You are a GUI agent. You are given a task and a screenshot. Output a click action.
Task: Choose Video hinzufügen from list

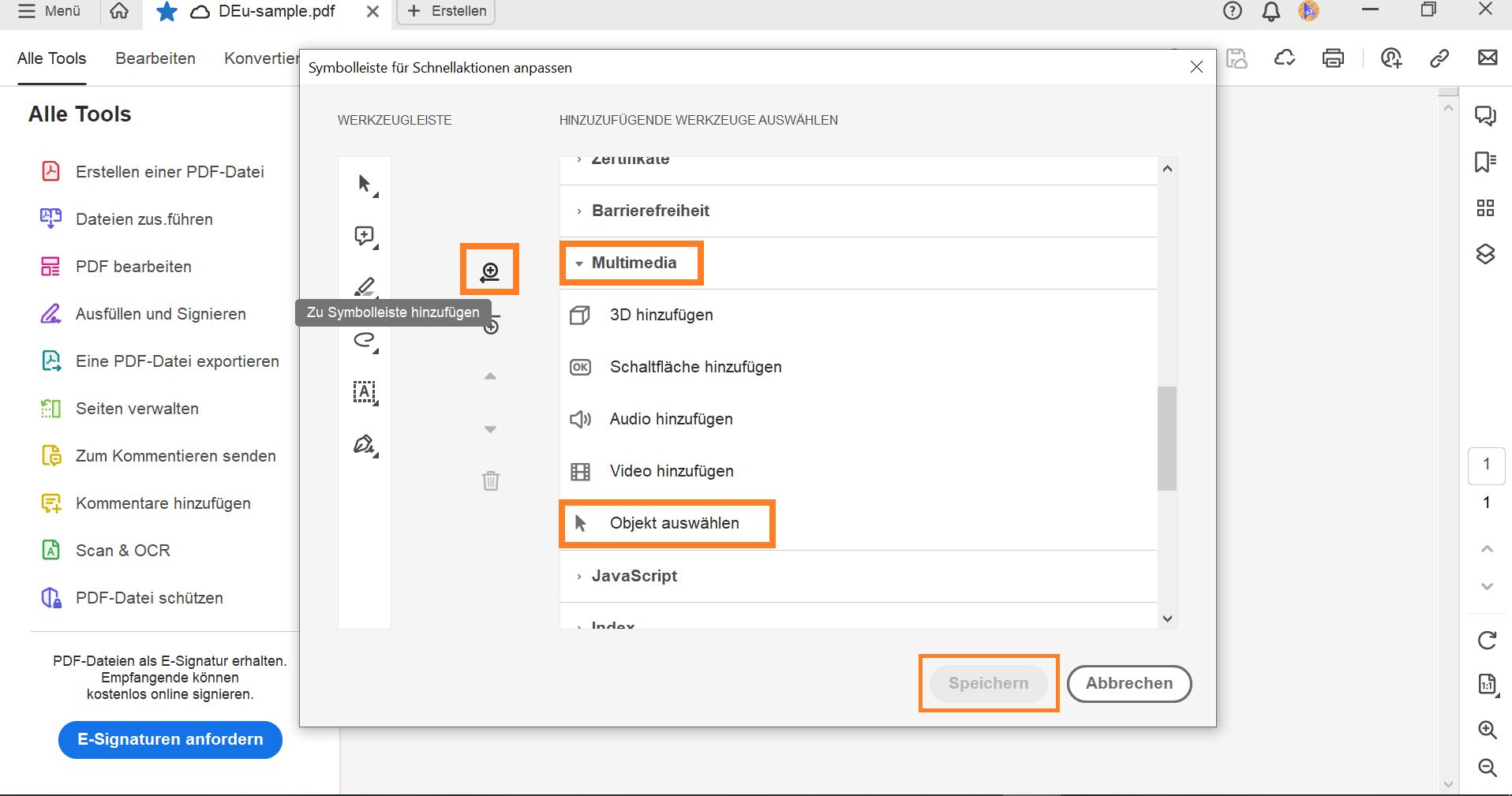pyautogui.click(x=671, y=471)
